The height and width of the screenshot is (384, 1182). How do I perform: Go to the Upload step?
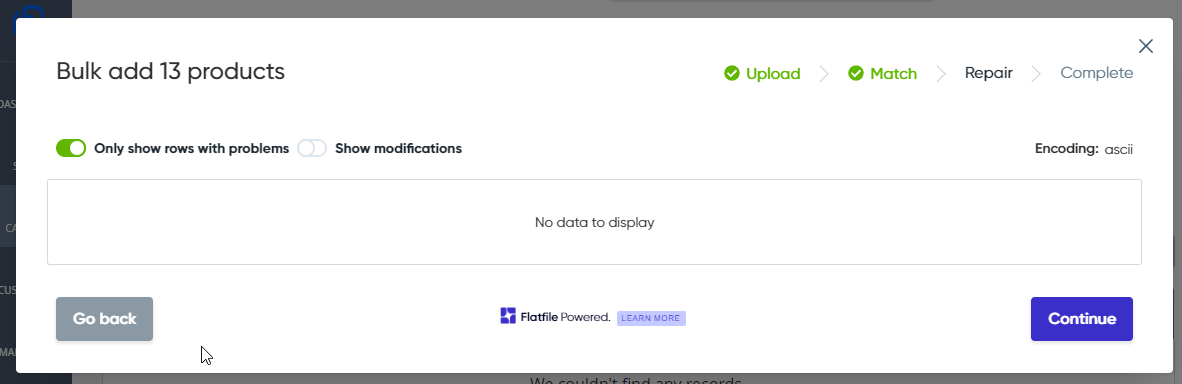pos(773,73)
